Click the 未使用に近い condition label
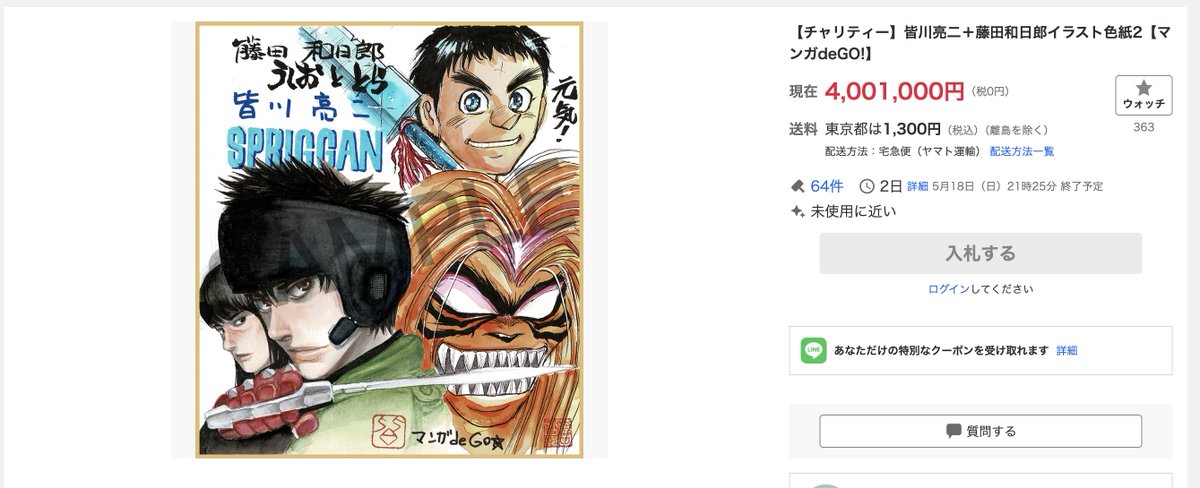The image size is (1200, 488). [x=854, y=211]
